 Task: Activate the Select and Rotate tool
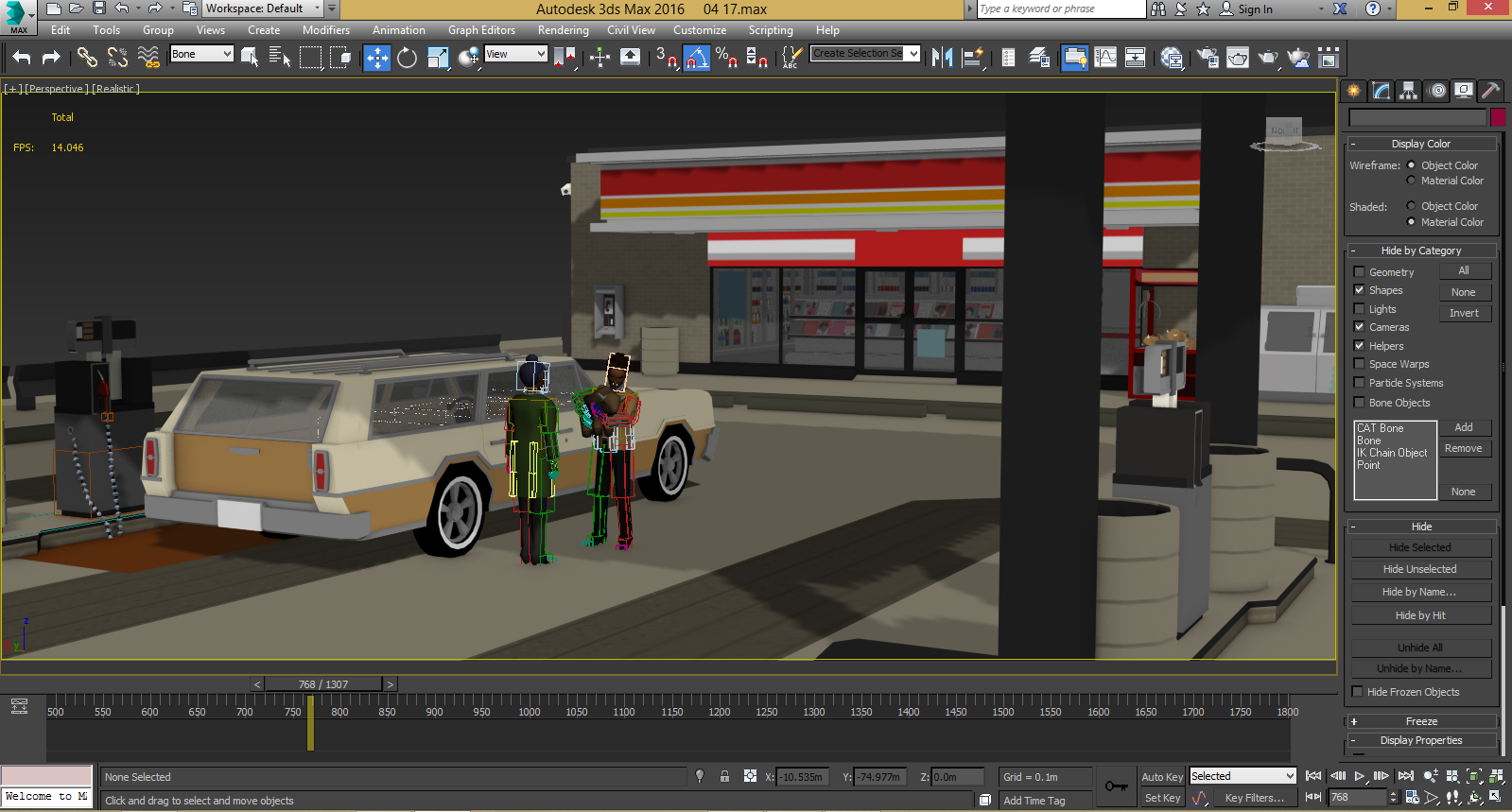[x=407, y=59]
